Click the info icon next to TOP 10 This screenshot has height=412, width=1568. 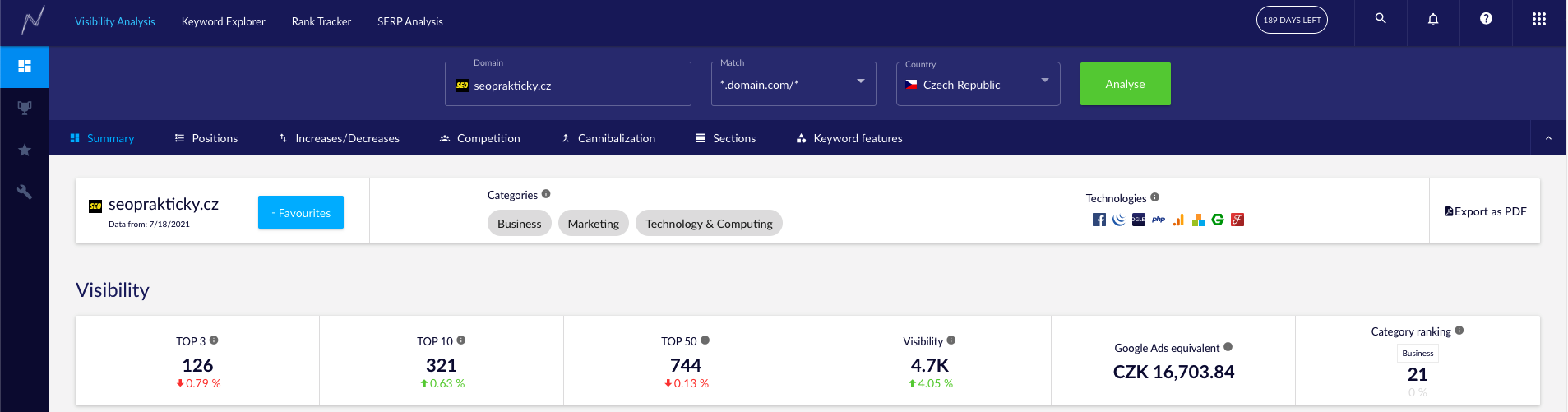tap(461, 340)
